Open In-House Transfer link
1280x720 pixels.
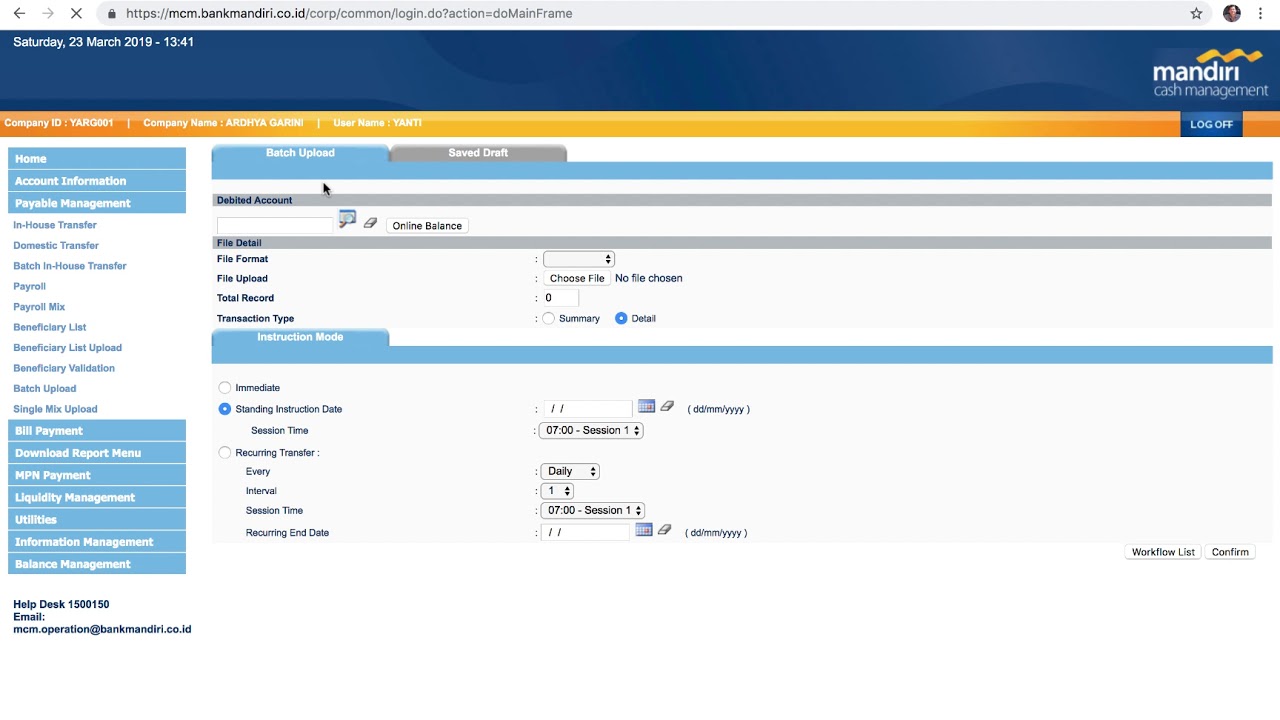(x=55, y=225)
